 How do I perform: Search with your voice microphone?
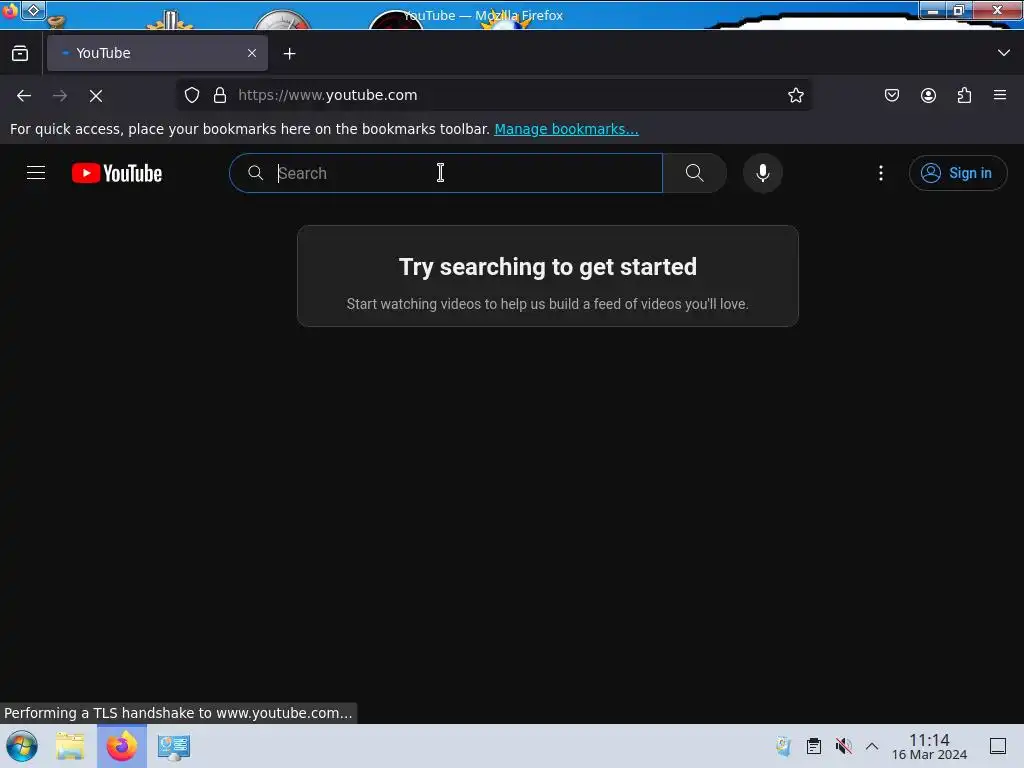pyautogui.click(x=762, y=173)
